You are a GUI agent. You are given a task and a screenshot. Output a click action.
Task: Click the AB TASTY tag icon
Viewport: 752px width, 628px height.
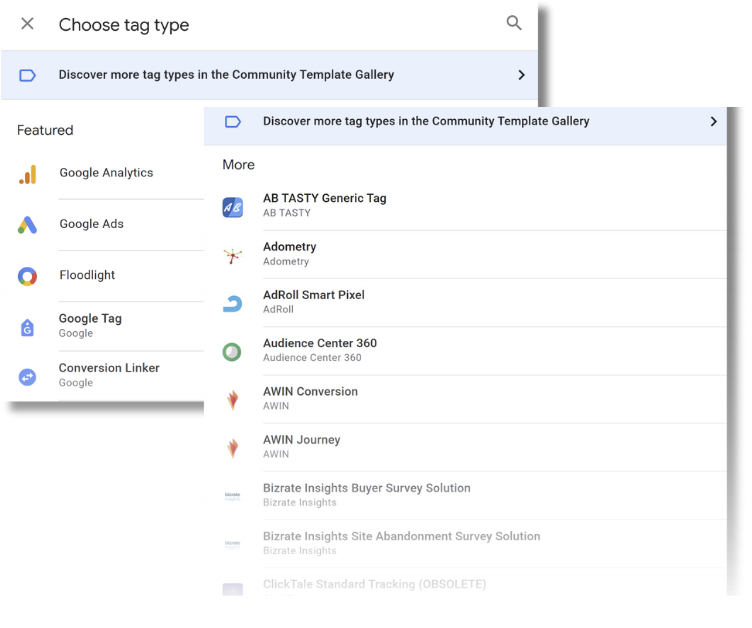click(x=232, y=207)
